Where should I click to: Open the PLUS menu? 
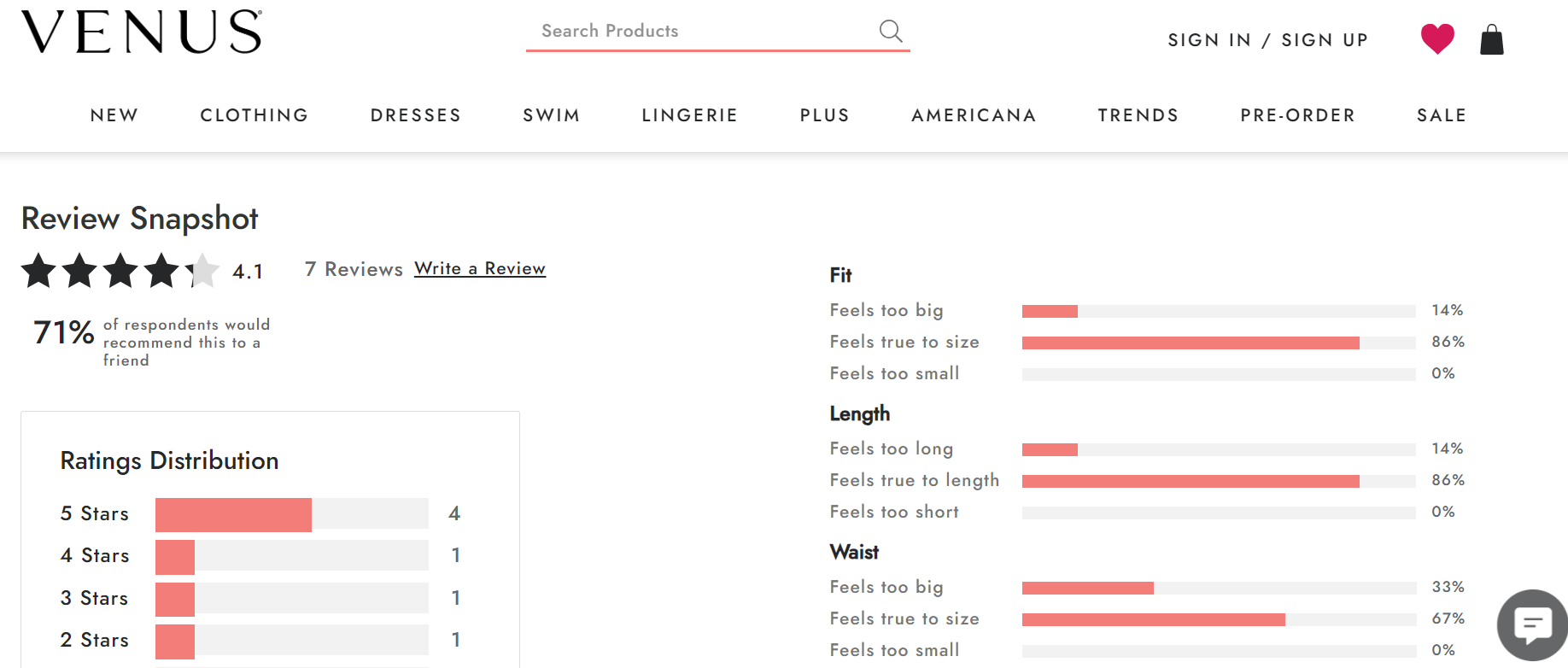[x=825, y=115]
